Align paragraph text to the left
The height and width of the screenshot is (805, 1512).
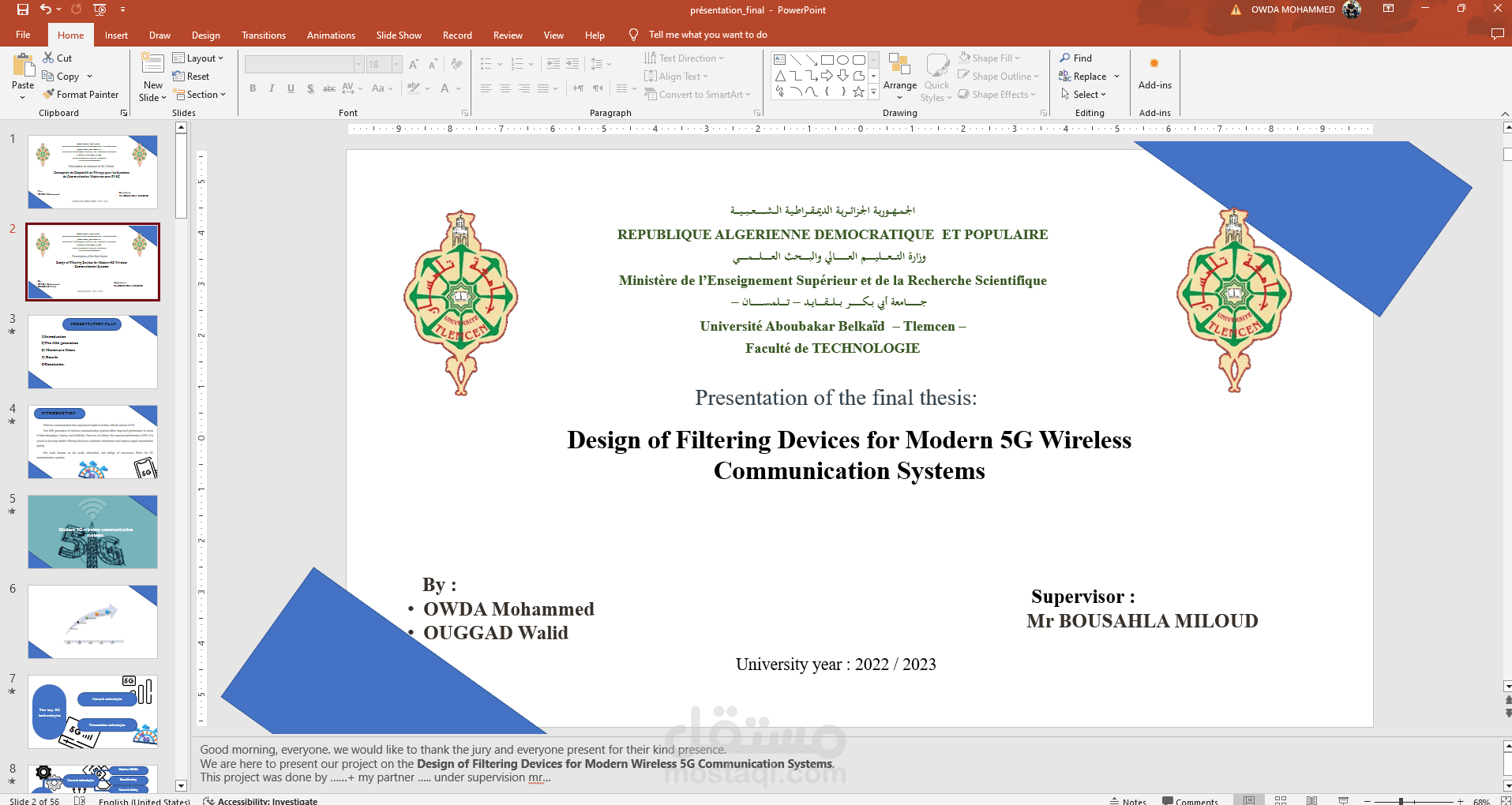[486, 88]
